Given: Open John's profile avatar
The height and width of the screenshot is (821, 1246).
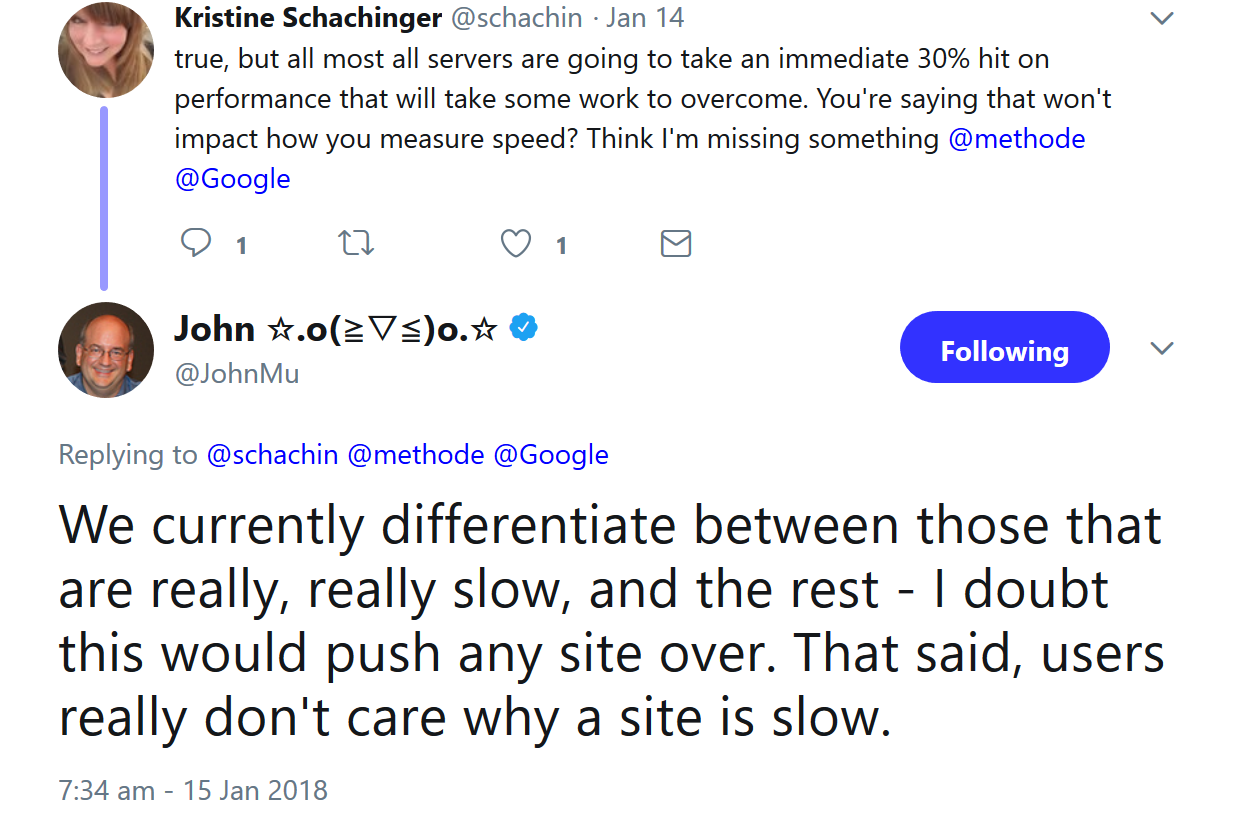Looking at the screenshot, I should (x=105, y=350).
